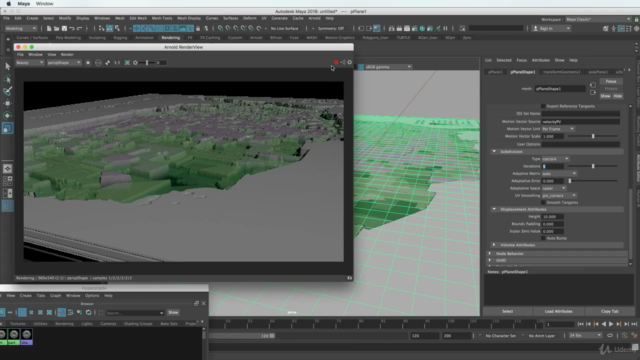This screenshot has height=360, width=640.
Task: Click the play backward button
Action: [604, 324]
